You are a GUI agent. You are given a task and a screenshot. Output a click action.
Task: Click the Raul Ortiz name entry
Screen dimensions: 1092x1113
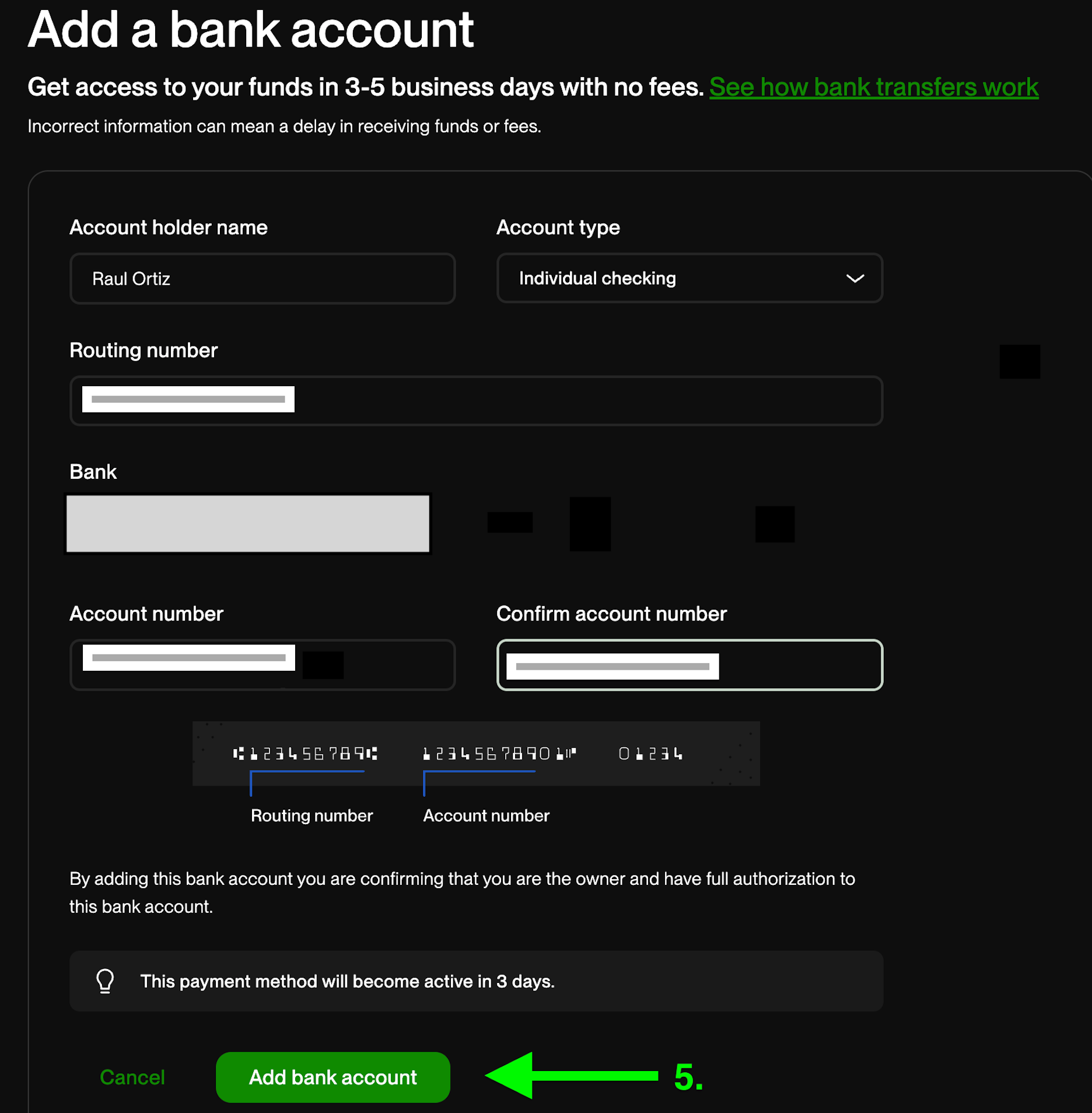[x=131, y=278]
